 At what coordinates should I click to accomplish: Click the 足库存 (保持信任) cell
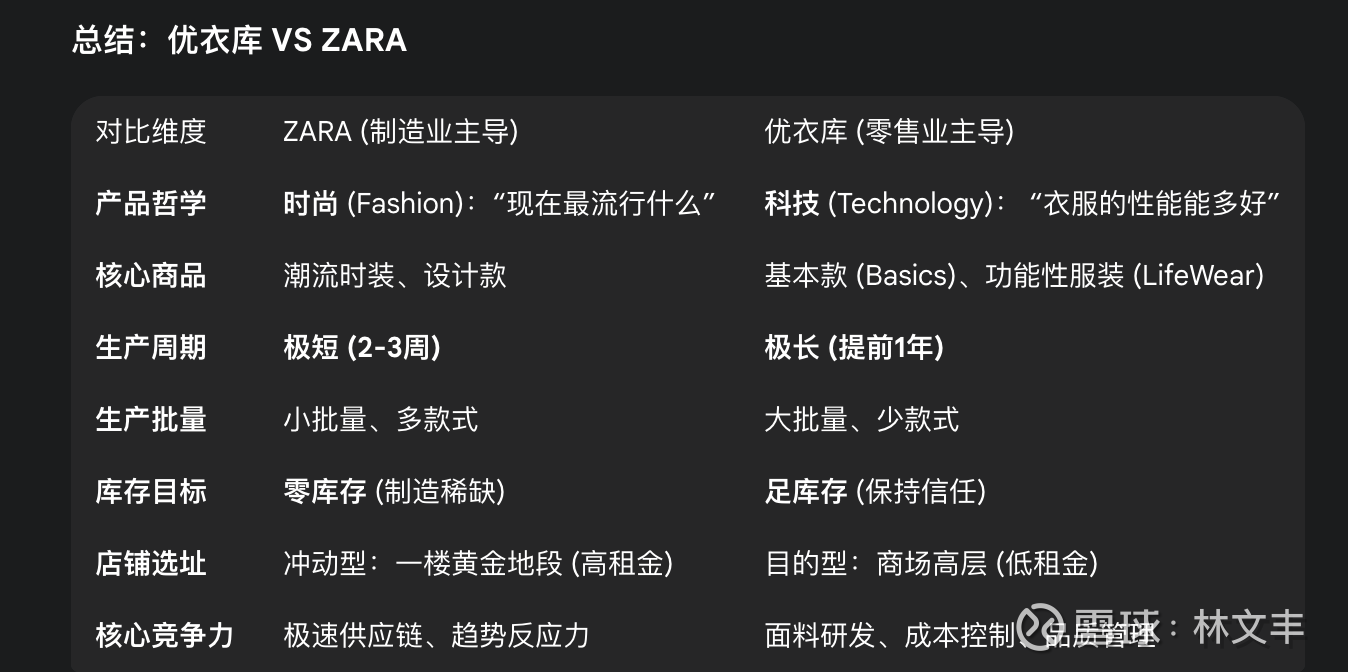point(875,491)
